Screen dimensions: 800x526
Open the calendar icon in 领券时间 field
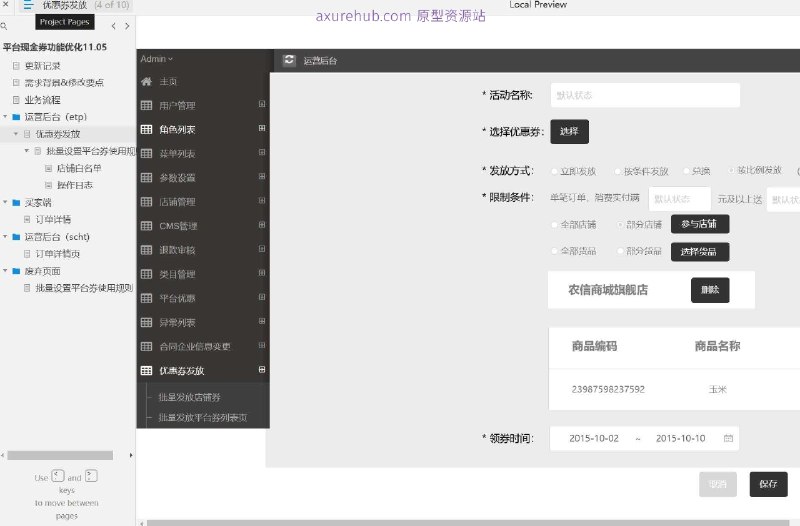point(728,438)
